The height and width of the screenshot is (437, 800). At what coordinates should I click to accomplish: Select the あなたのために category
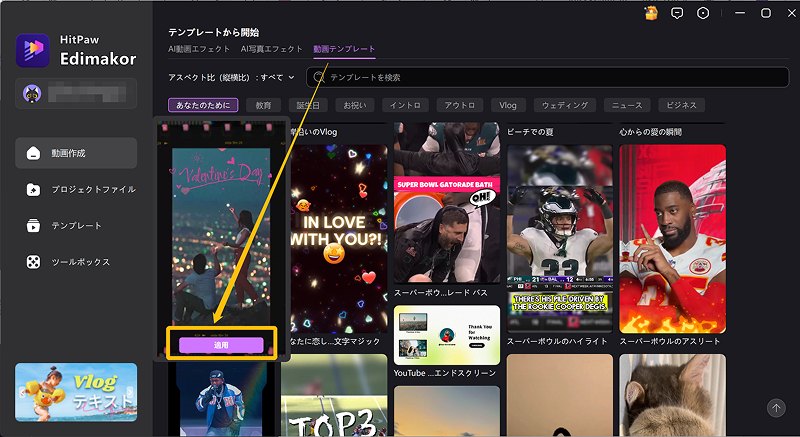(203, 106)
